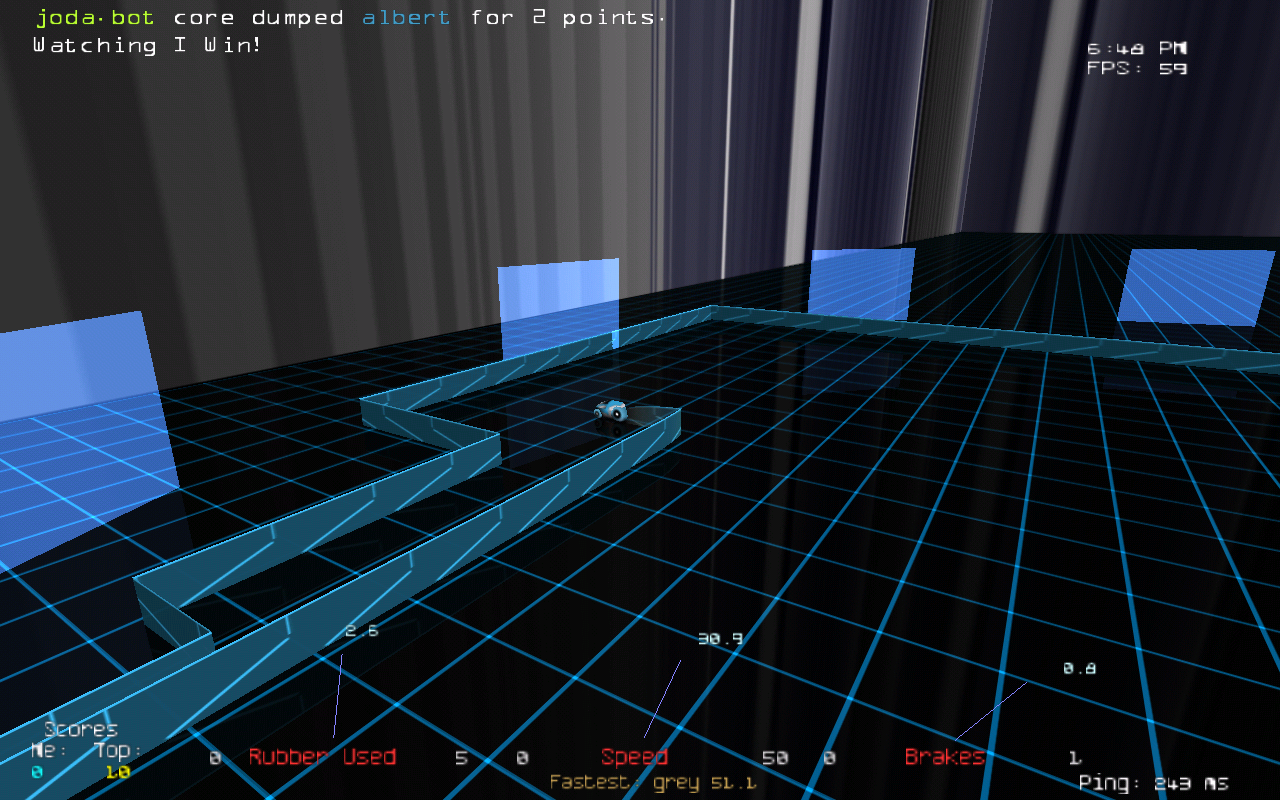
Task: Click the 30.9 speed value readout
Action: coord(720,638)
